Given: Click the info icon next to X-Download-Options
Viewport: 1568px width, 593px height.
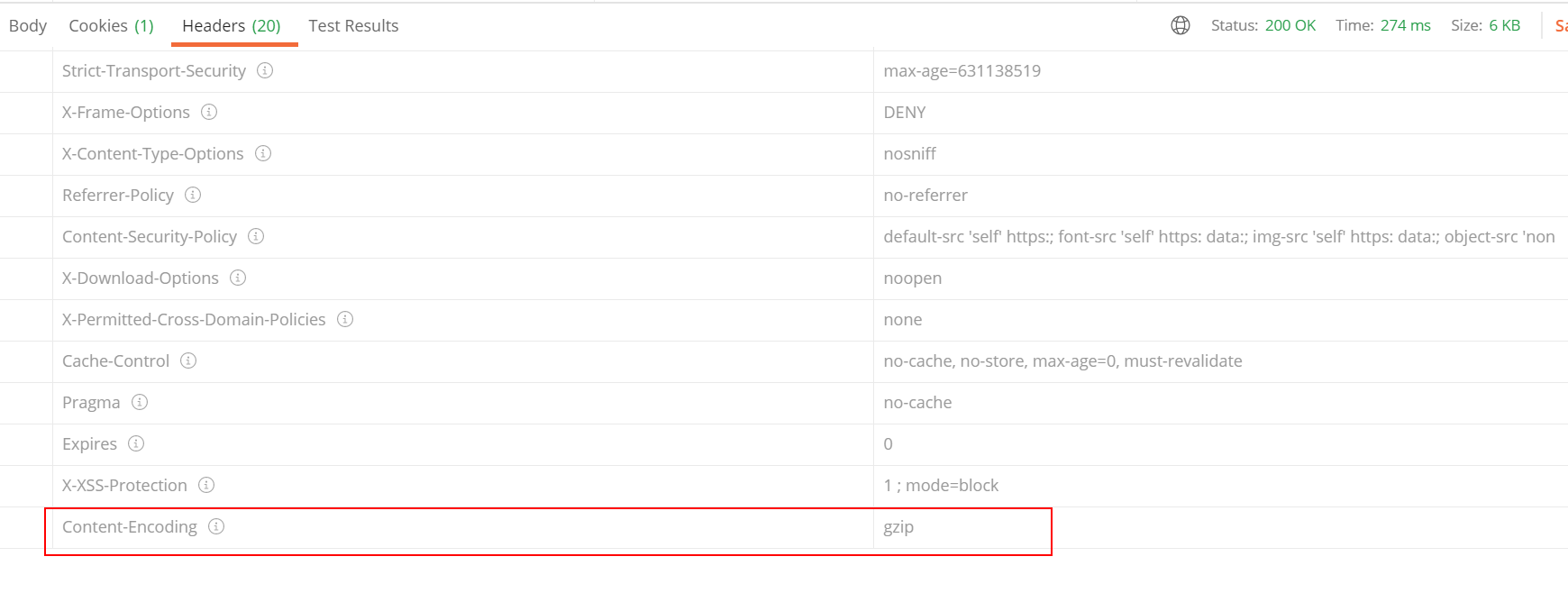Looking at the screenshot, I should [x=236, y=278].
